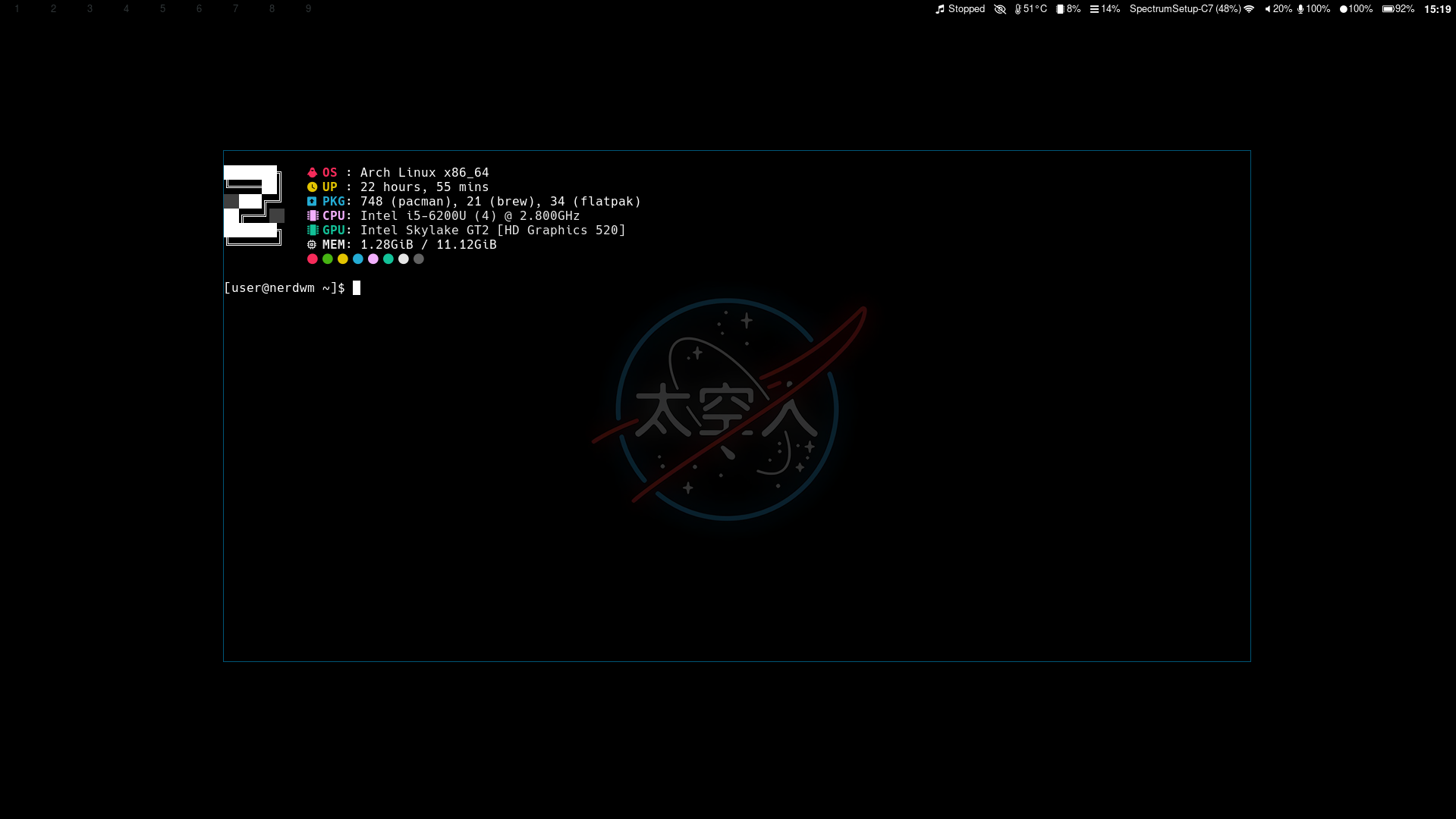This screenshot has height=819, width=1456.
Task: Click the teal color dot
Action: point(388,259)
